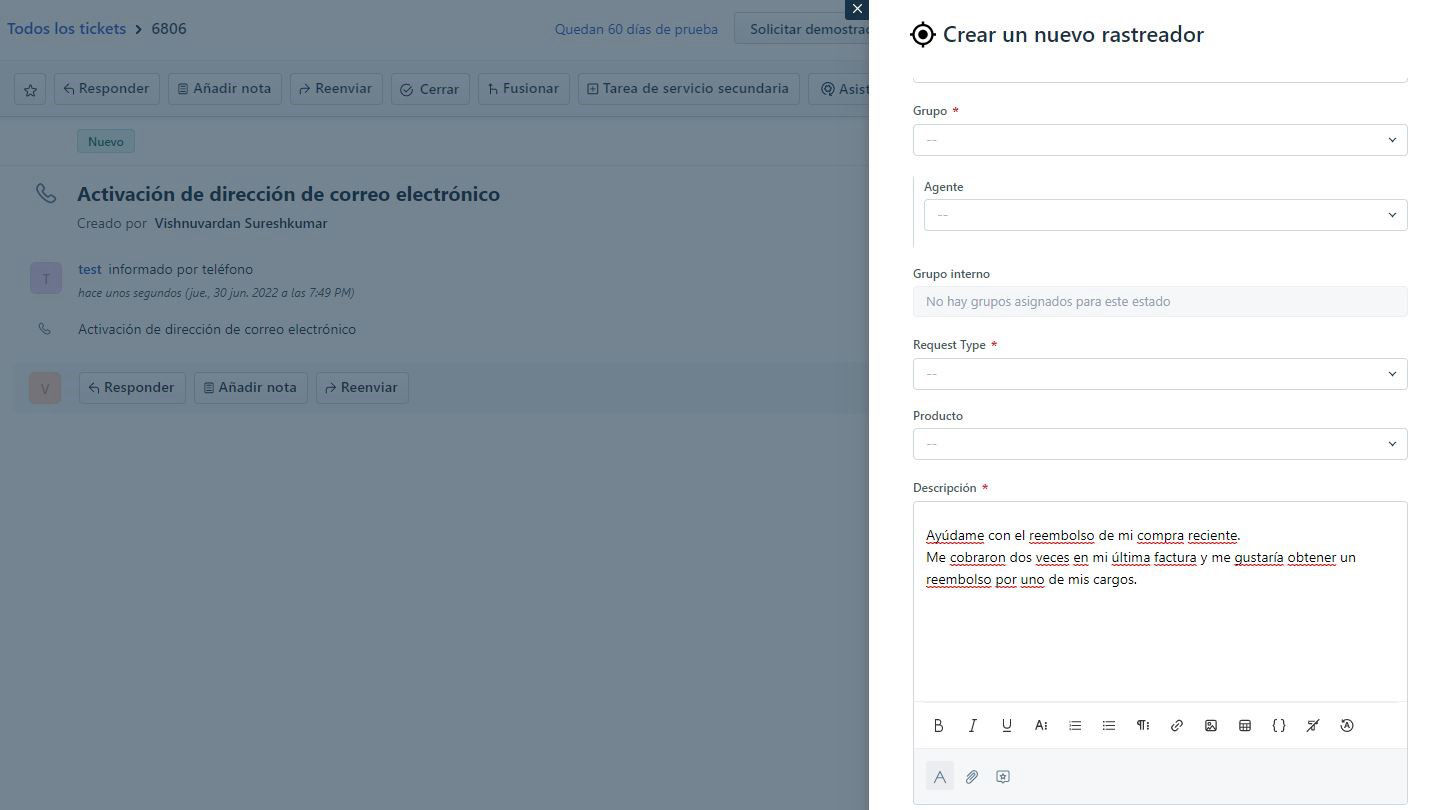Underline text in the description field
This screenshot has height=810, width=1437.
1005,725
